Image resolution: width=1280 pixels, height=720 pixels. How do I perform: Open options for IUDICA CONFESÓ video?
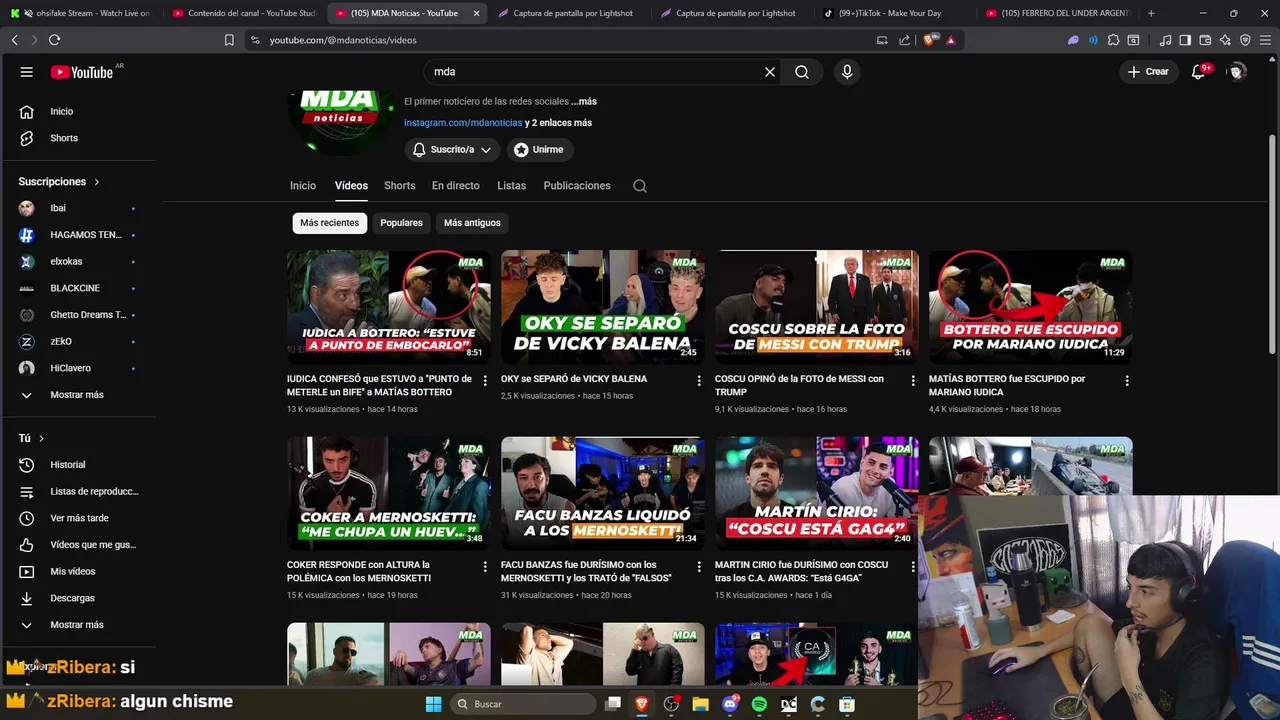pyautogui.click(x=485, y=381)
